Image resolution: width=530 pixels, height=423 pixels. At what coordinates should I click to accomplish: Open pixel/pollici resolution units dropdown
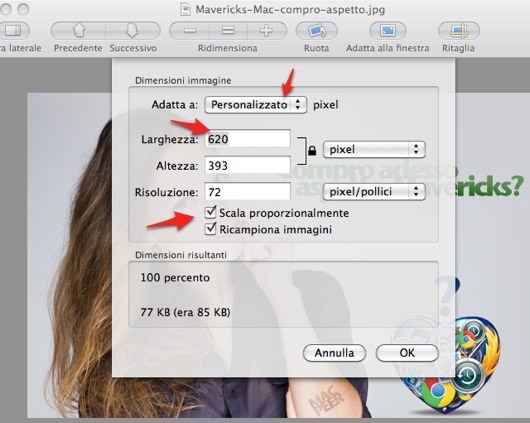pyautogui.click(x=374, y=192)
